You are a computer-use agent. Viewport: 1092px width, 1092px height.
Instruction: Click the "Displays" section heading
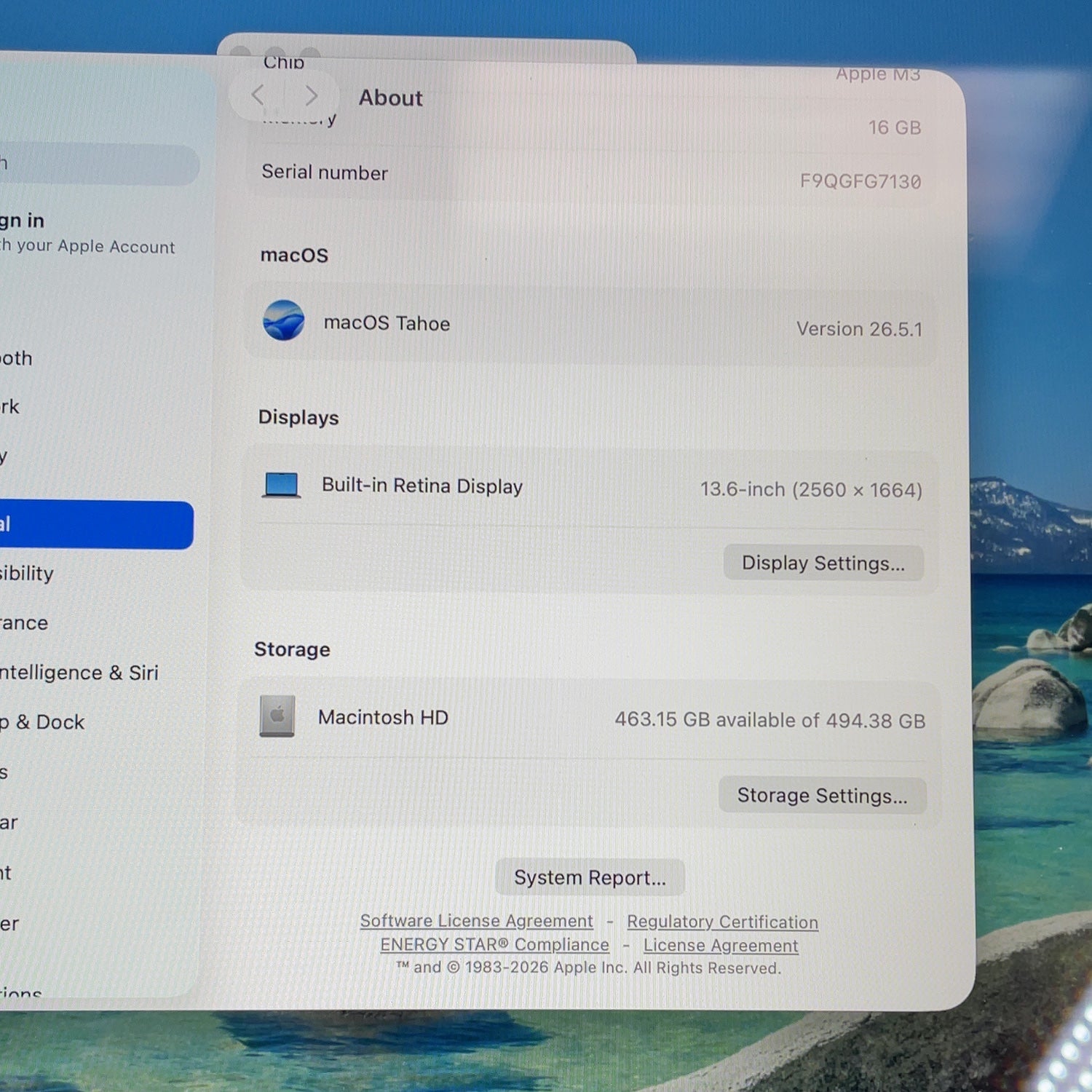pyautogui.click(x=298, y=417)
